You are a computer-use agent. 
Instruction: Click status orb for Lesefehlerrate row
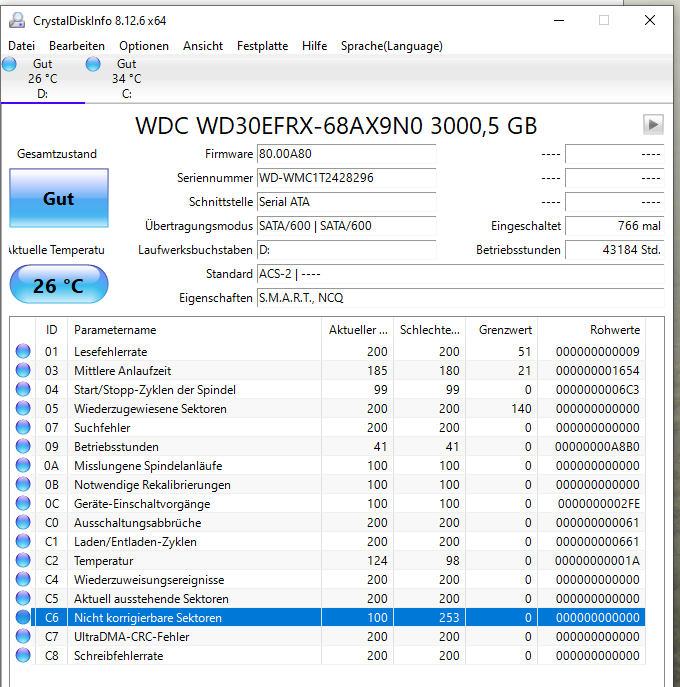coord(23,351)
